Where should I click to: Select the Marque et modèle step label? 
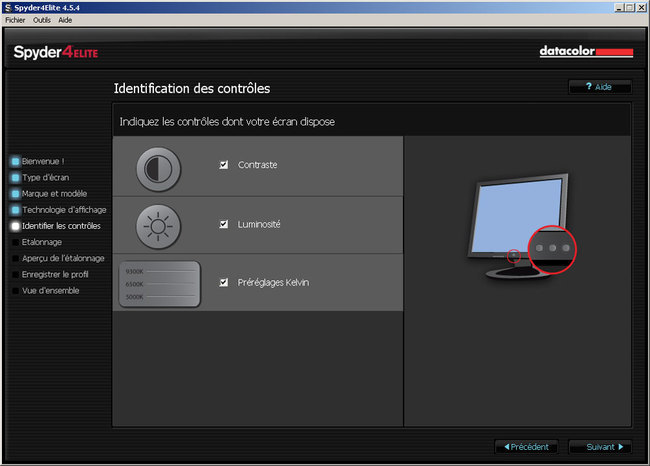click(54, 194)
